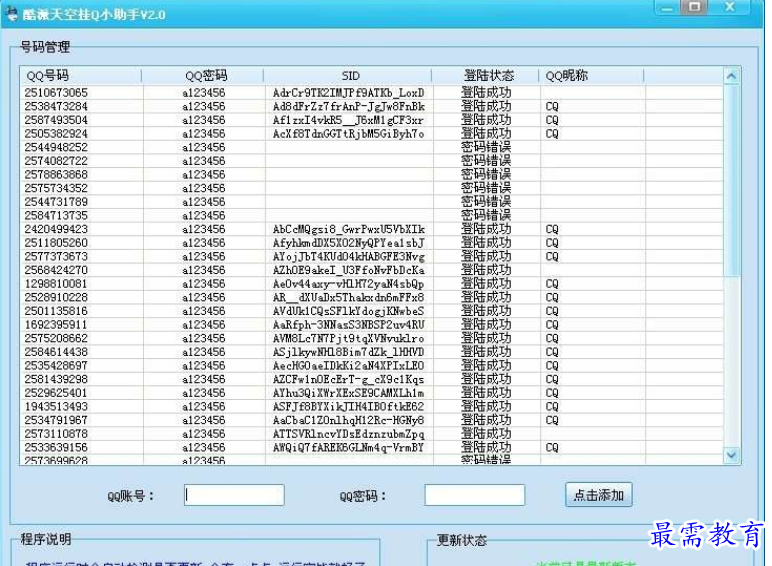Click password a123456 in row 2587493504
Viewport: 772px width, 566px height.
click(x=203, y=120)
